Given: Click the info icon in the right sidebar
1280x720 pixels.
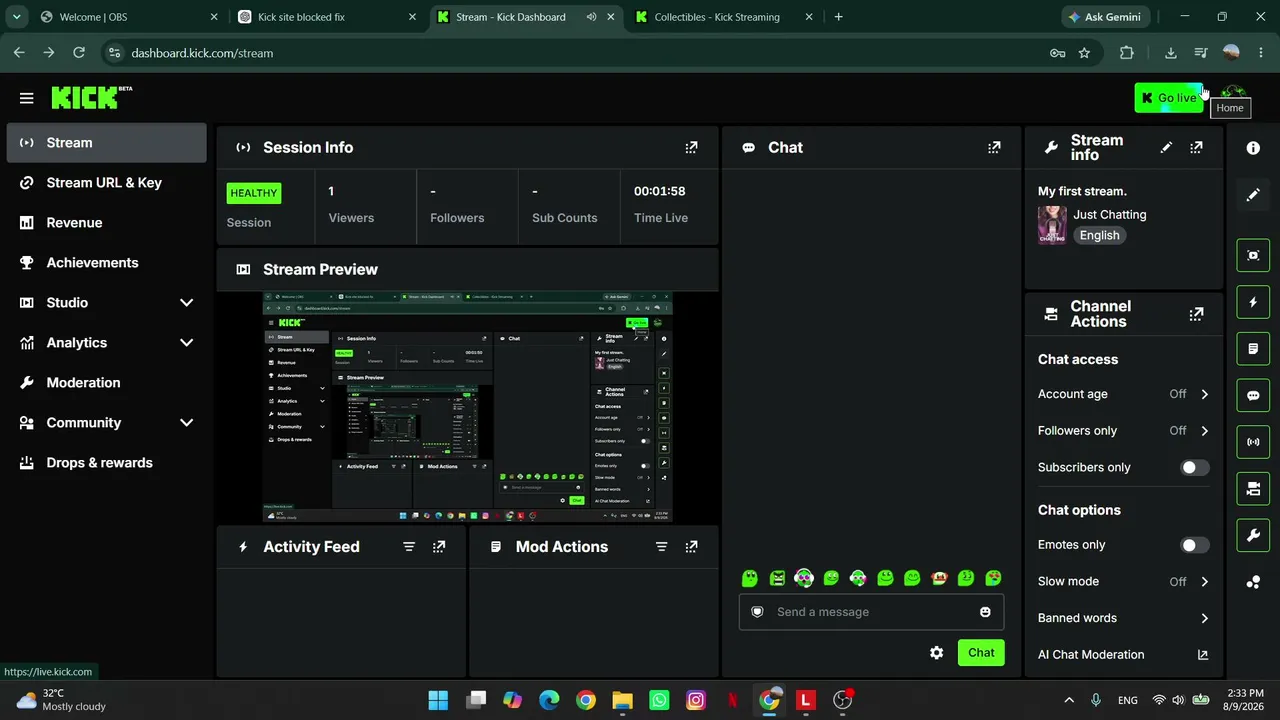Looking at the screenshot, I should [1253, 148].
